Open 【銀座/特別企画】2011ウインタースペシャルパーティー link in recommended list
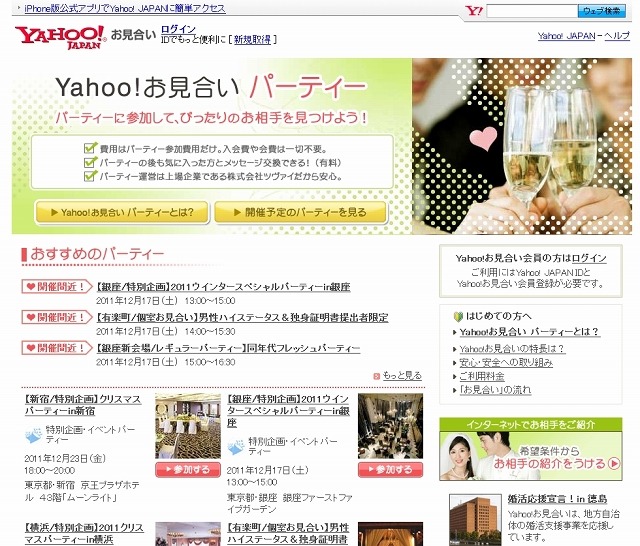Viewport: 640px width, 546px height. point(223,287)
